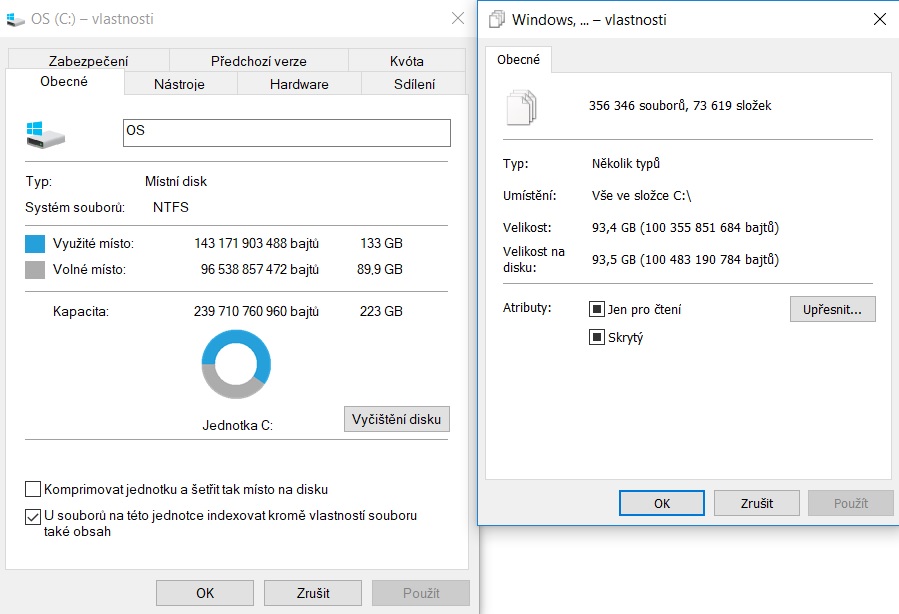Screen dimensions: 899x614
Task: Click the text "93,5 GB (100 483 190 784 bajtů)"
Action: coord(685,260)
